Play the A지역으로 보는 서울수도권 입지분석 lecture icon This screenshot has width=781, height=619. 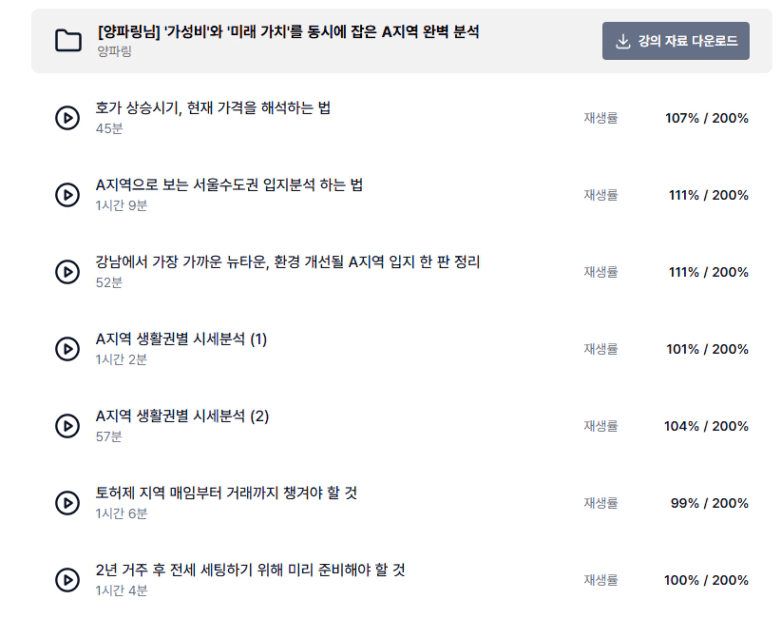(x=67, y=195)
